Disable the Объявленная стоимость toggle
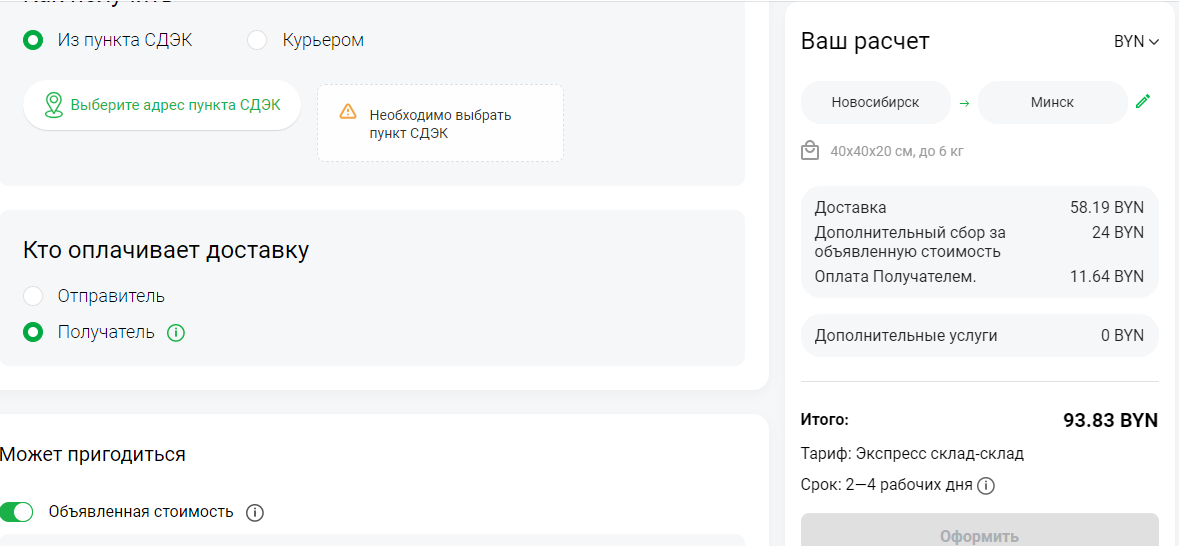The image size is (1179, 546). coord(17,512)
